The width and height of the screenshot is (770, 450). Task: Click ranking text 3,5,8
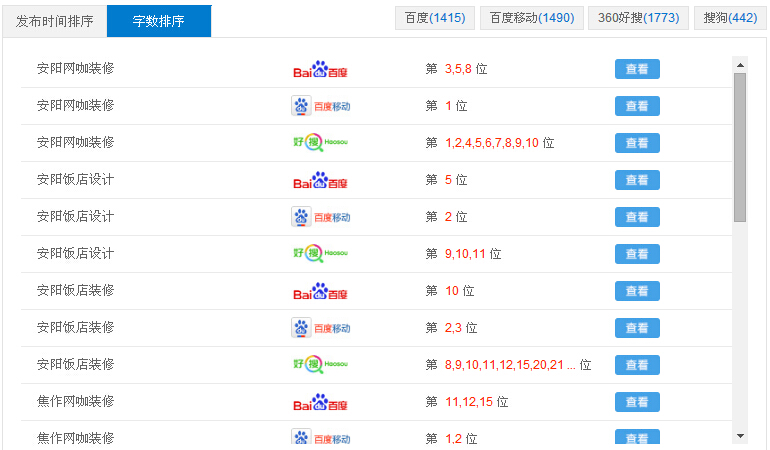458,69
